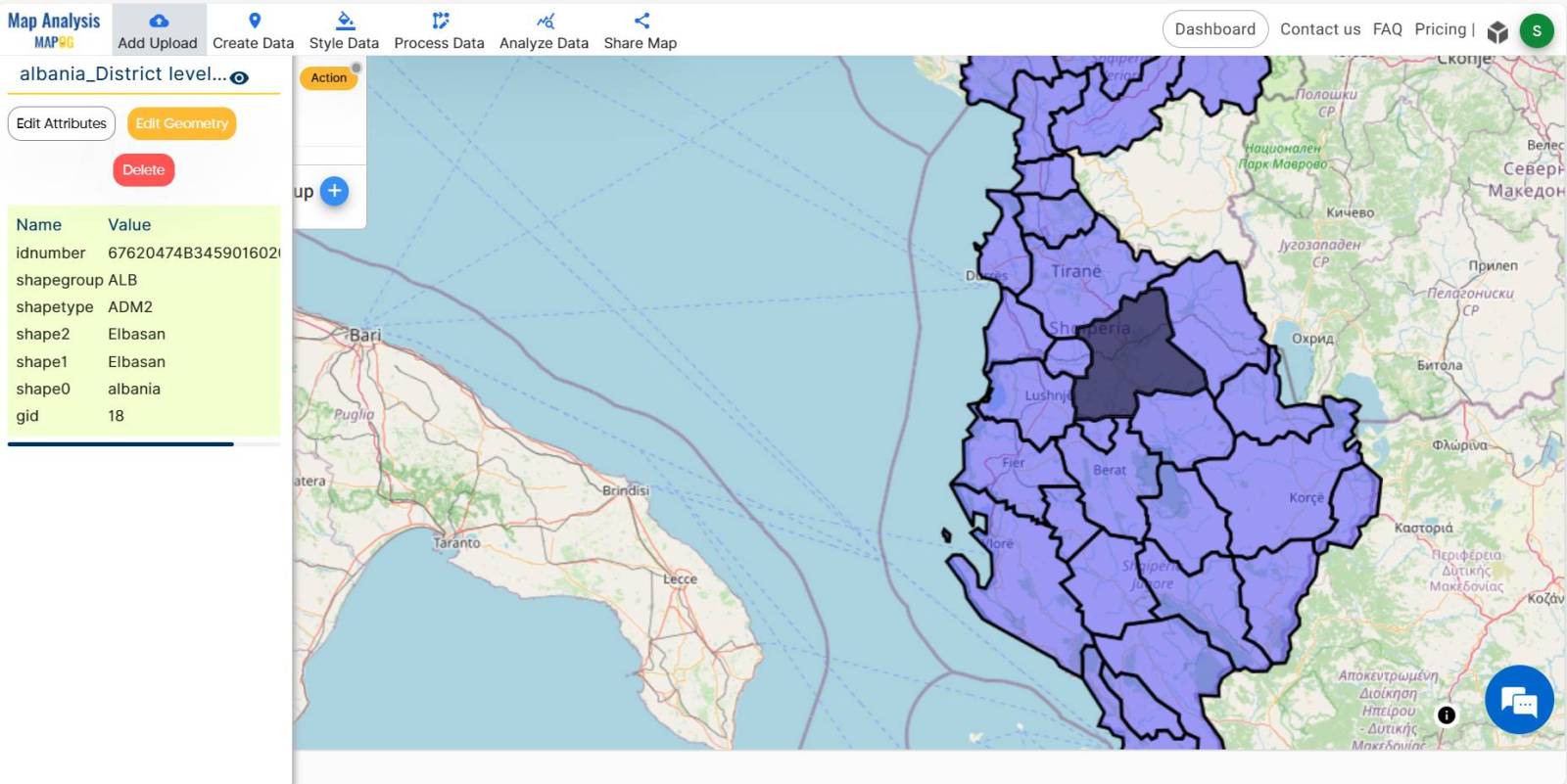Open the chat support bubble
This screenshot has width=1567, height=784.
pos(1519,700)
